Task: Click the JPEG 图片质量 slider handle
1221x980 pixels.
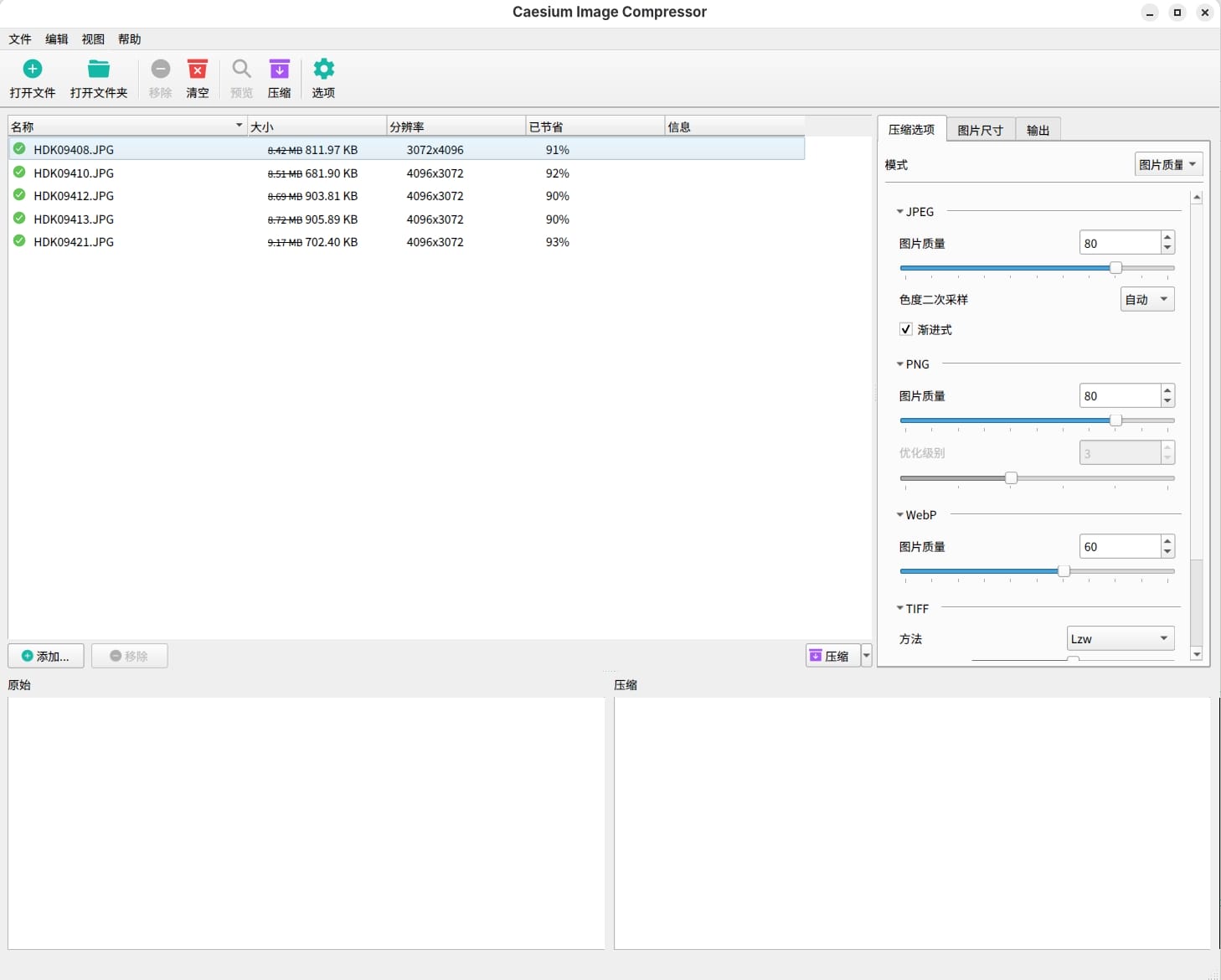Action: (1115, 268)
